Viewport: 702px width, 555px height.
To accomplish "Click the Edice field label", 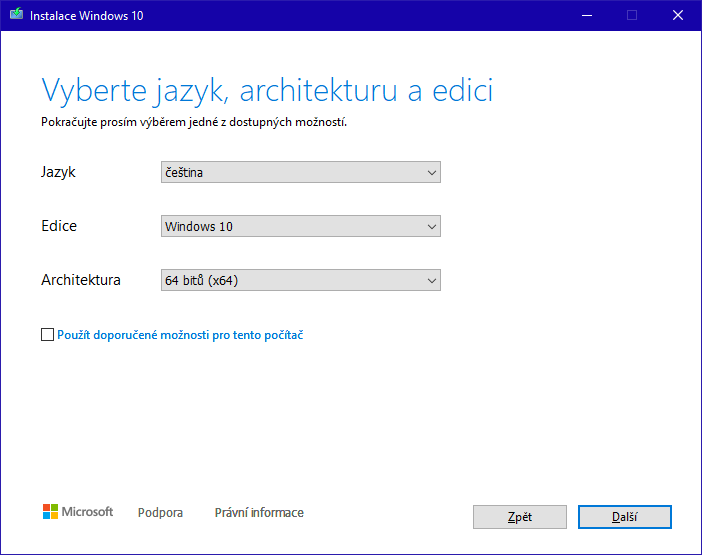I will click(x=59, y=226).
